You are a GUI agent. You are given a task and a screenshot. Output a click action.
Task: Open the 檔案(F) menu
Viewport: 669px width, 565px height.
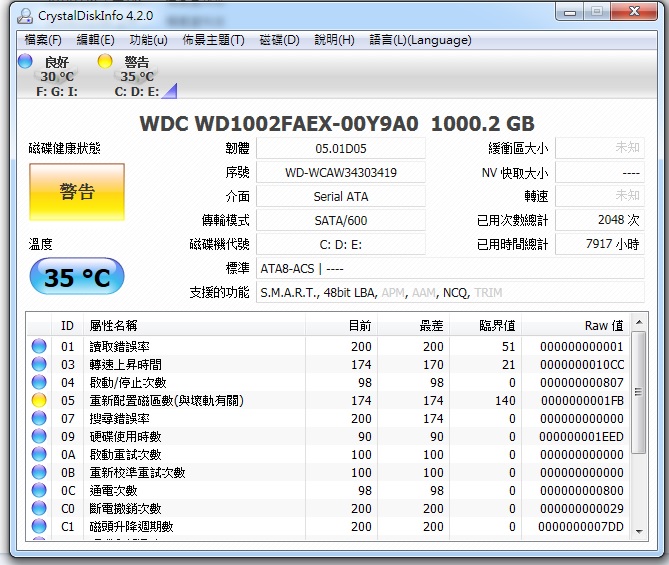coord(43,40)
